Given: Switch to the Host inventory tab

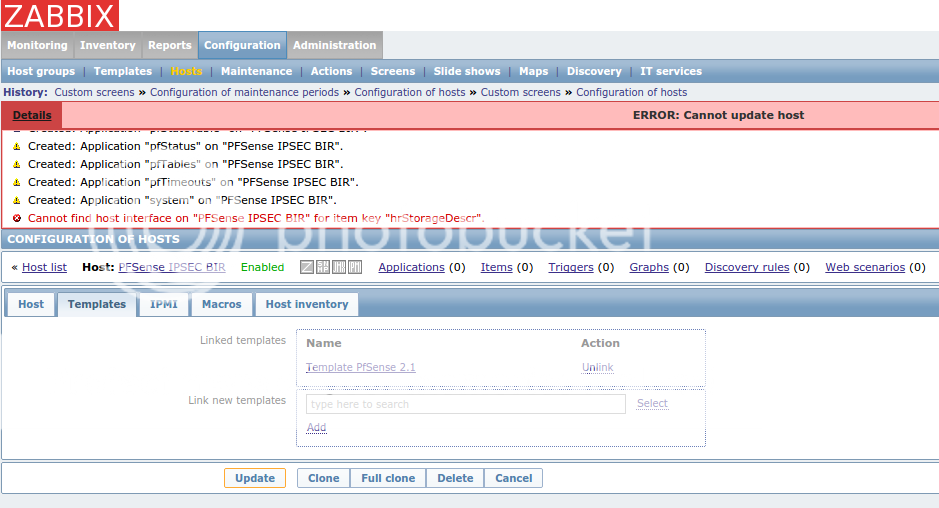Looking at the screenshot, I should (x=306, y=304).
